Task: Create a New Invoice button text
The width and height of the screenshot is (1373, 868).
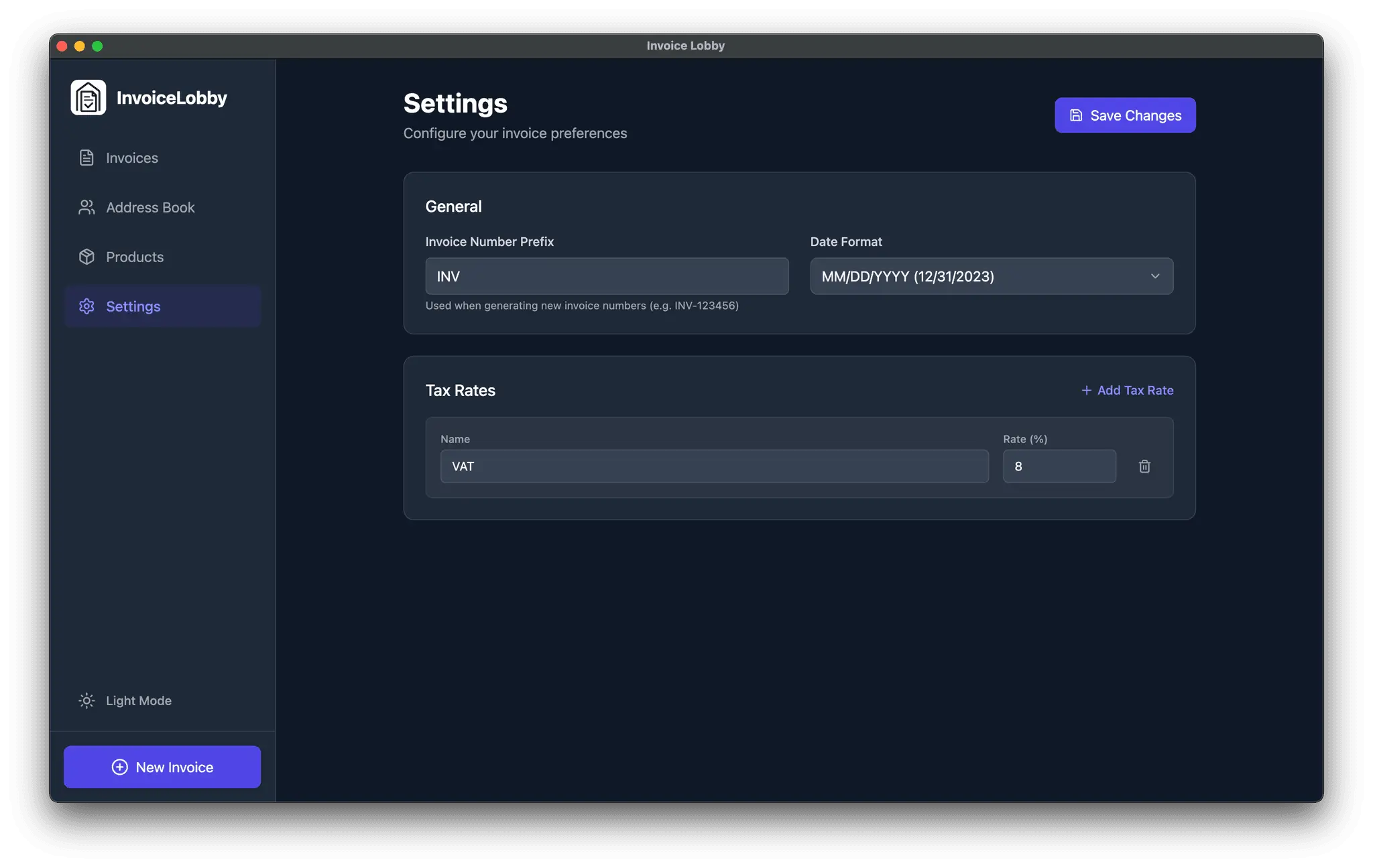Action: [174, 767]
